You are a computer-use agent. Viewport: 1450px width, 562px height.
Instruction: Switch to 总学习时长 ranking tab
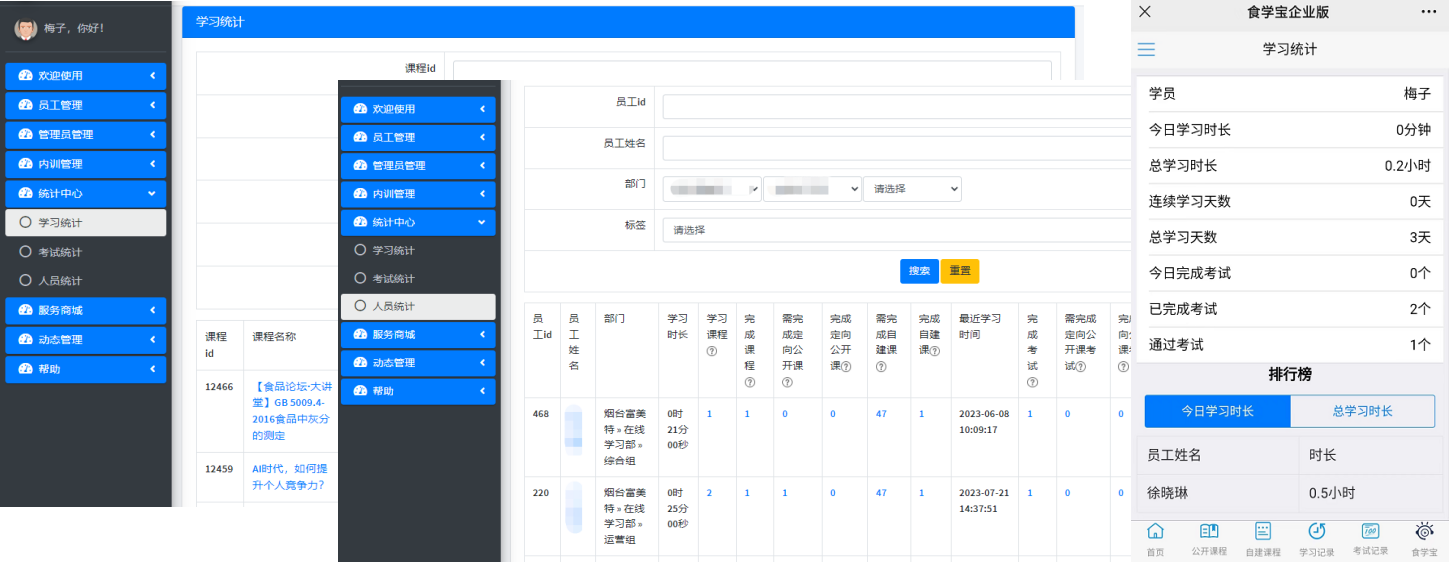[x=1362, y=411]
